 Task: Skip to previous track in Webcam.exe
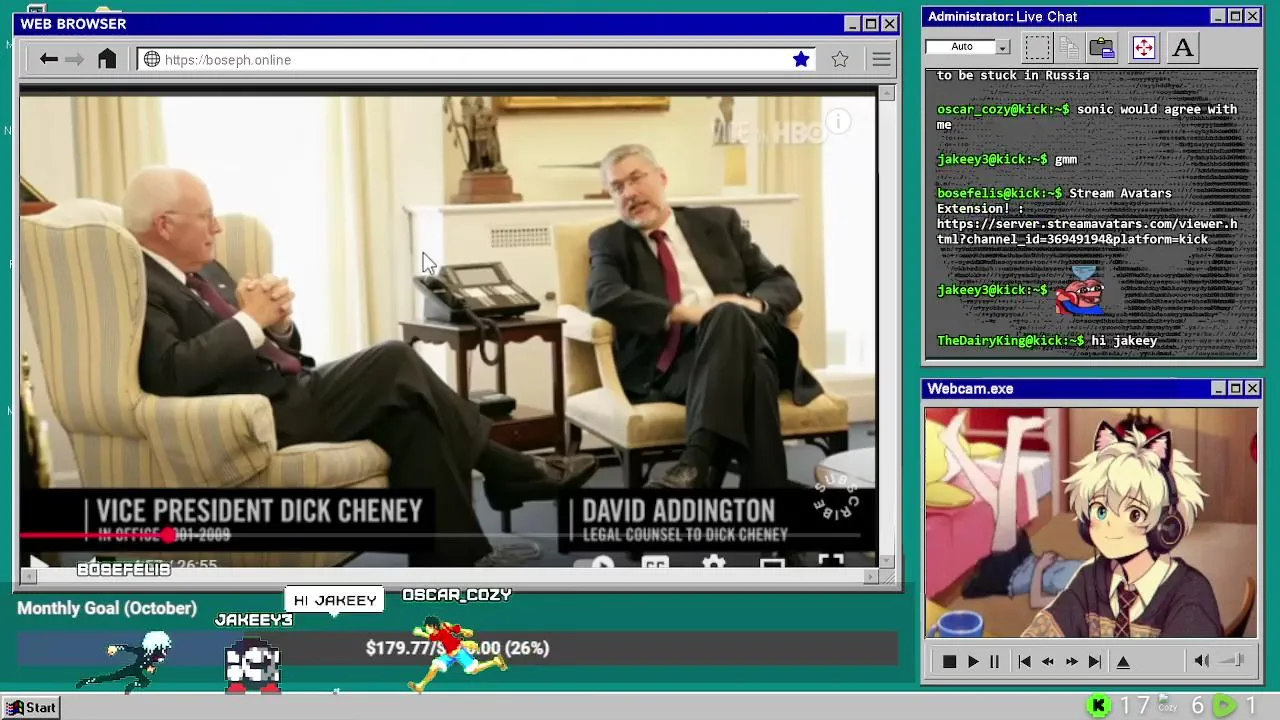pyautogui.click(x=1024, y=661)
